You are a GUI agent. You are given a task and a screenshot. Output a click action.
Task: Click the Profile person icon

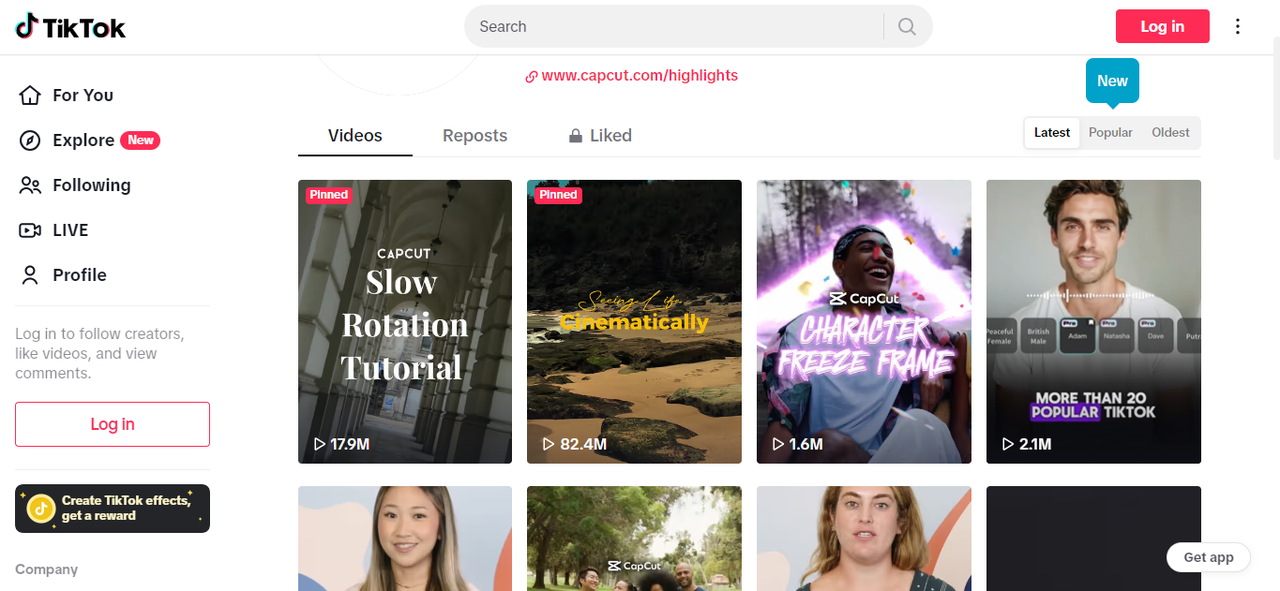30,275
